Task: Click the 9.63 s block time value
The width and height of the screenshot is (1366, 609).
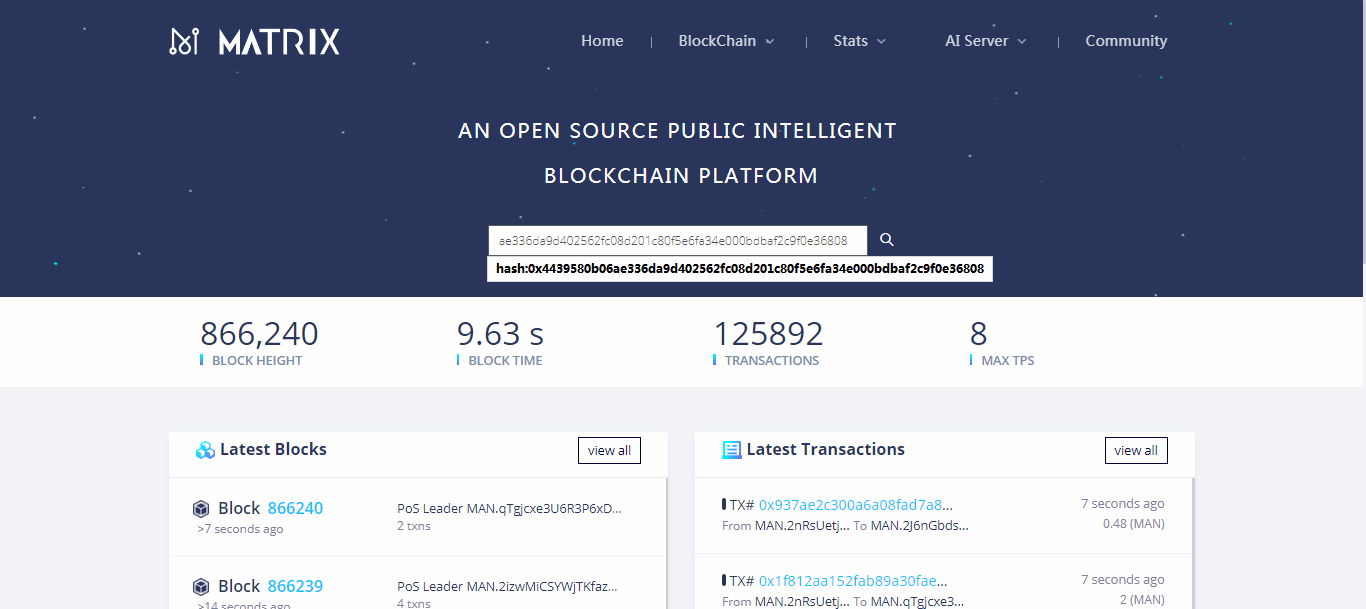Action: pyautogui.click(x=501, y=333)
